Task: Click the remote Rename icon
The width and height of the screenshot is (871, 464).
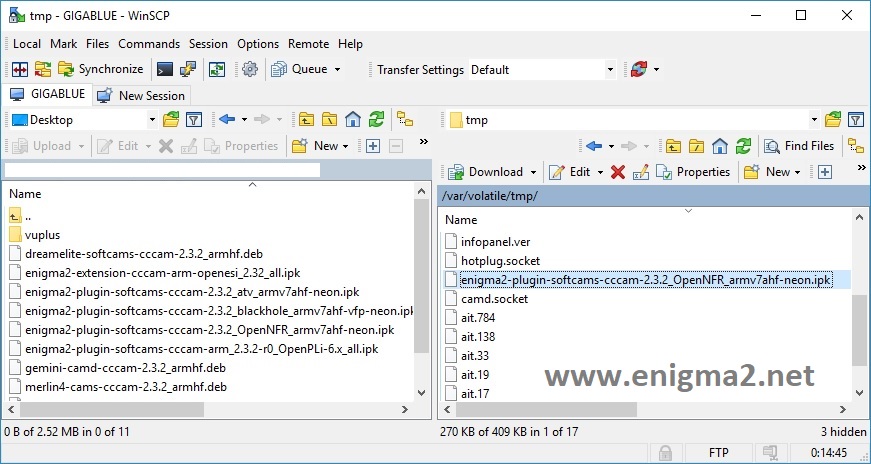Action: click(x=640, y=172)
